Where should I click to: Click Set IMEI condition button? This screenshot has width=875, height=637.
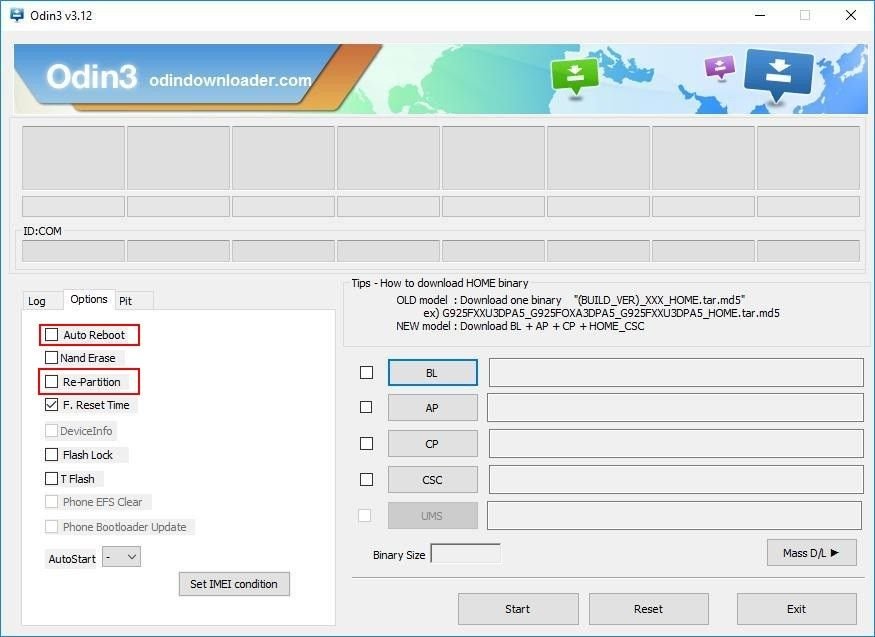pos(234,584)
